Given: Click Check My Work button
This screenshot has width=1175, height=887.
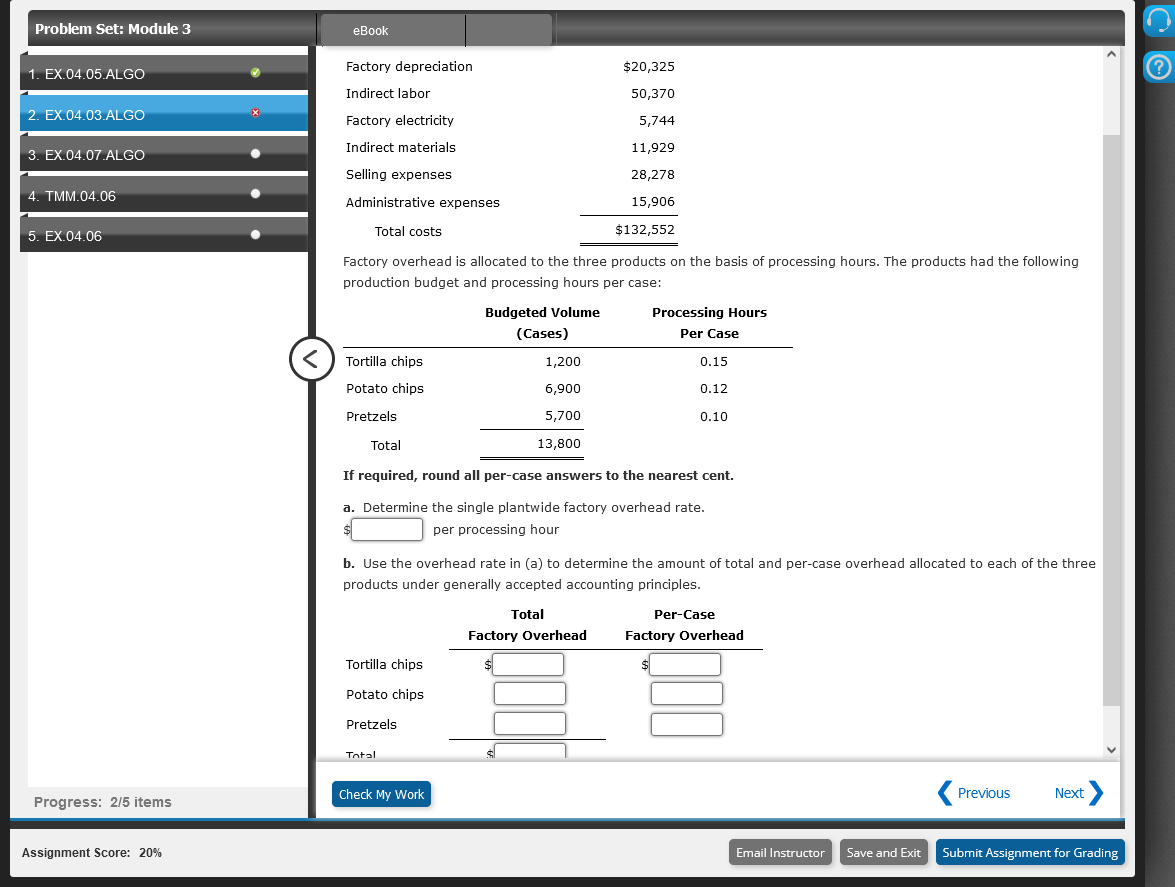Looking at the screenshot, I should click(381, 794).
